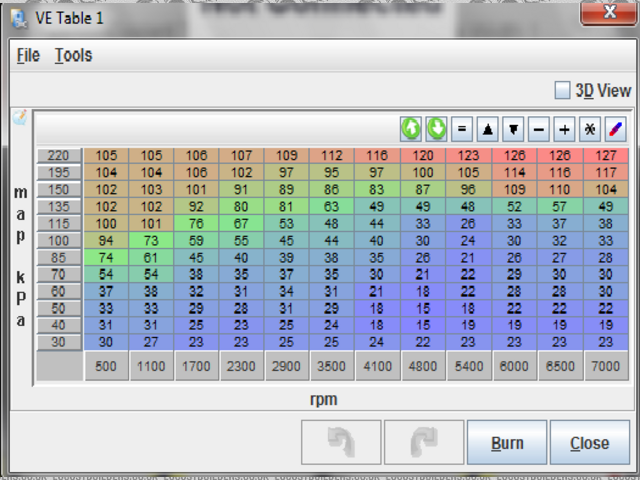Click the greyed-out undo arrow button
This screenshot has height=480, width=640.
[341, 442]
